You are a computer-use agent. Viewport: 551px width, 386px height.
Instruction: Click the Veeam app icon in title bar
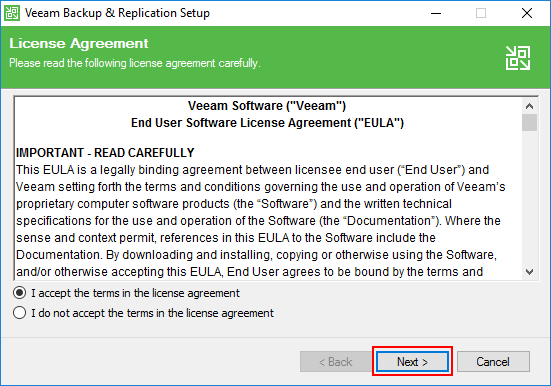coord(12,13)
